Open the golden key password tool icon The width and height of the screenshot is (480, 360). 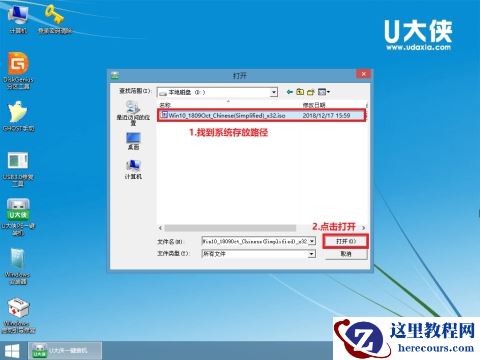55,18
